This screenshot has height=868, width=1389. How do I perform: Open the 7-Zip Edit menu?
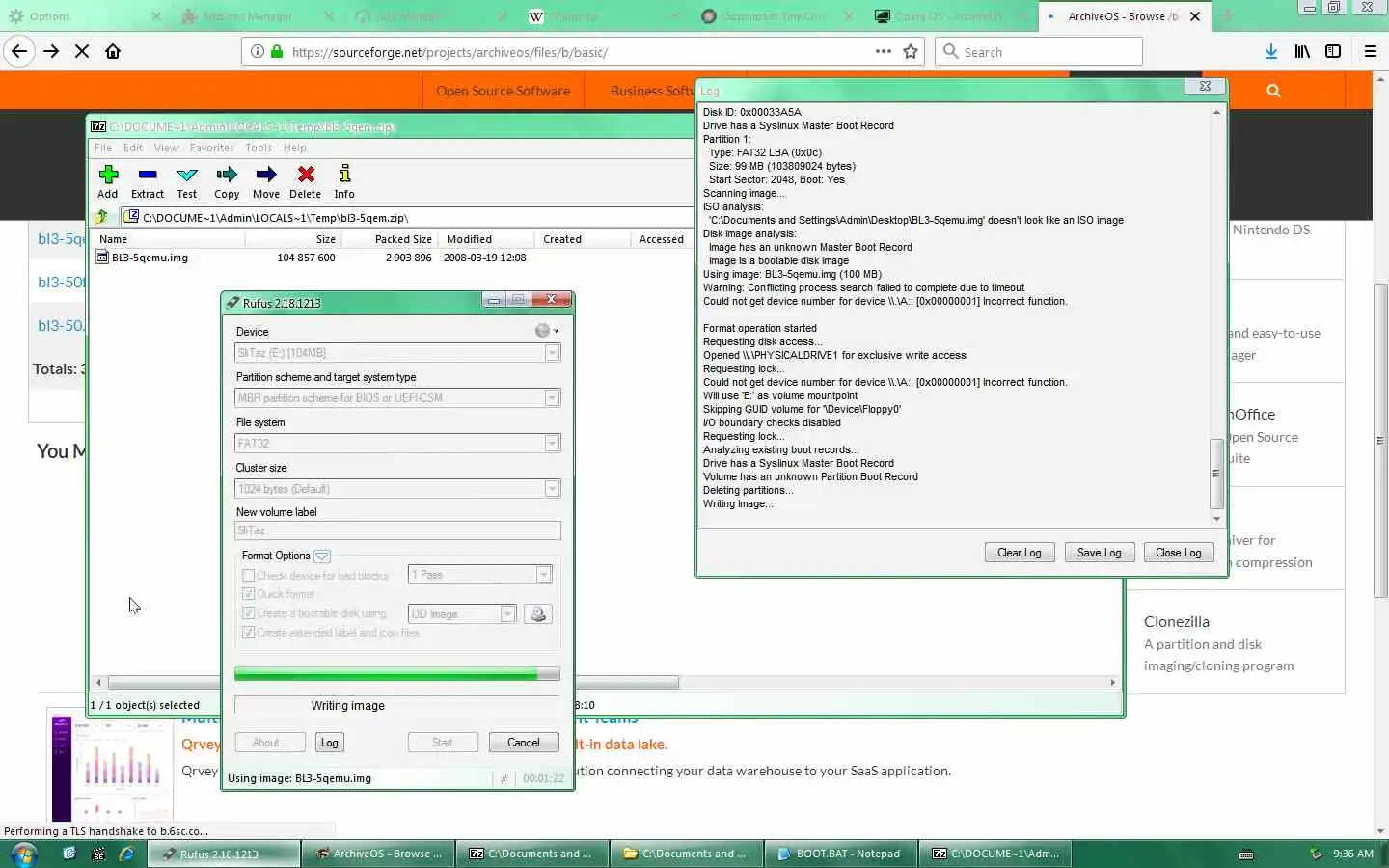[133, 148]
